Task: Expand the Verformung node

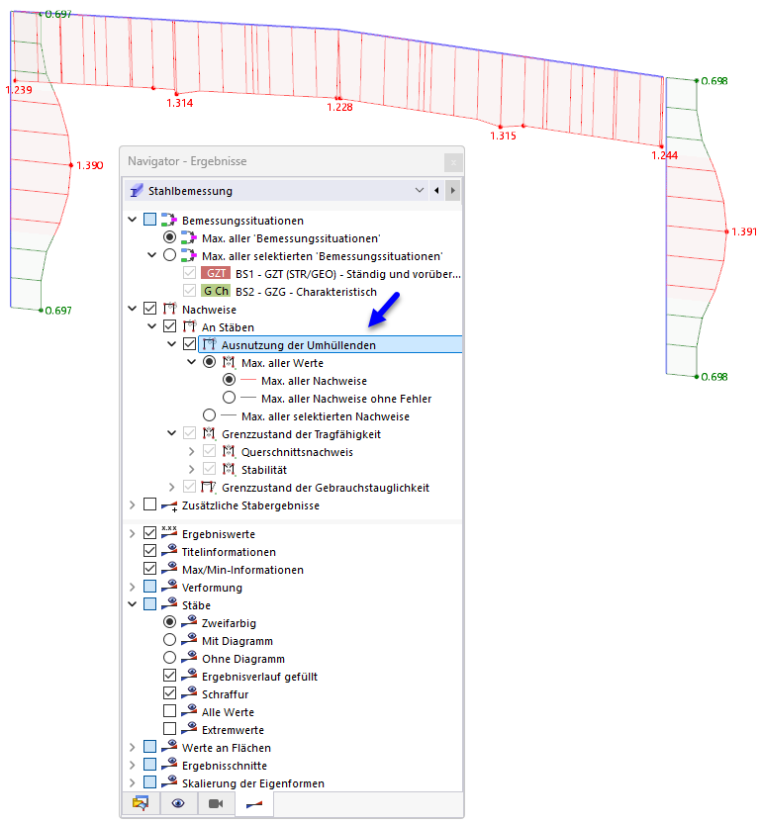Action: (132, 587)
